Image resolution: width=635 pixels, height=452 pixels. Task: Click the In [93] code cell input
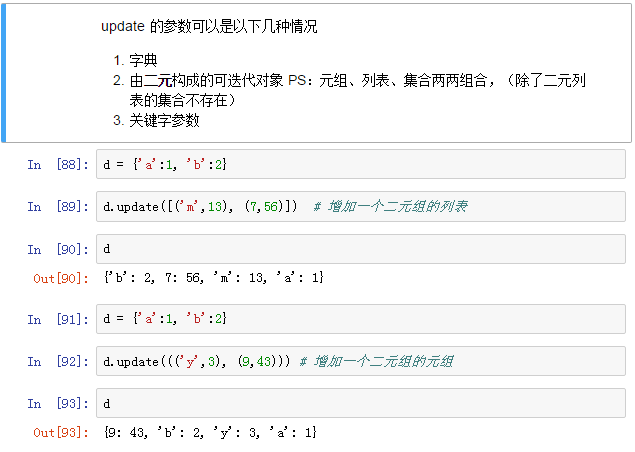360,403
